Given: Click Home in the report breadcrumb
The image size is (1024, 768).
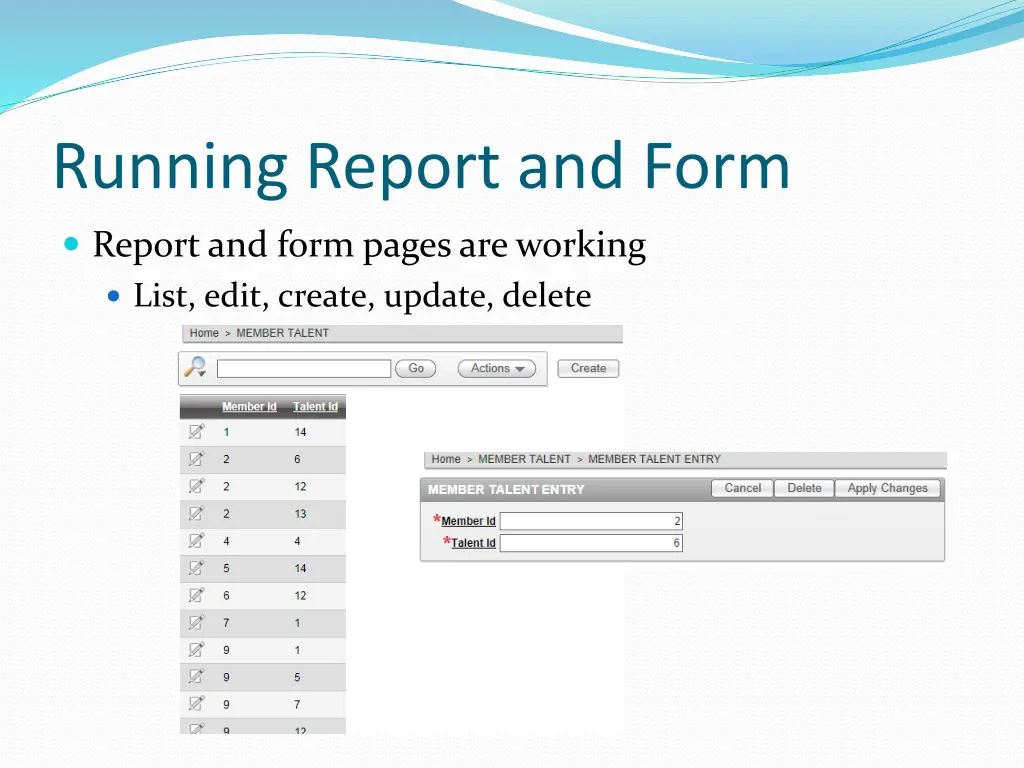Looking at the screenshot, I should 204,333.
